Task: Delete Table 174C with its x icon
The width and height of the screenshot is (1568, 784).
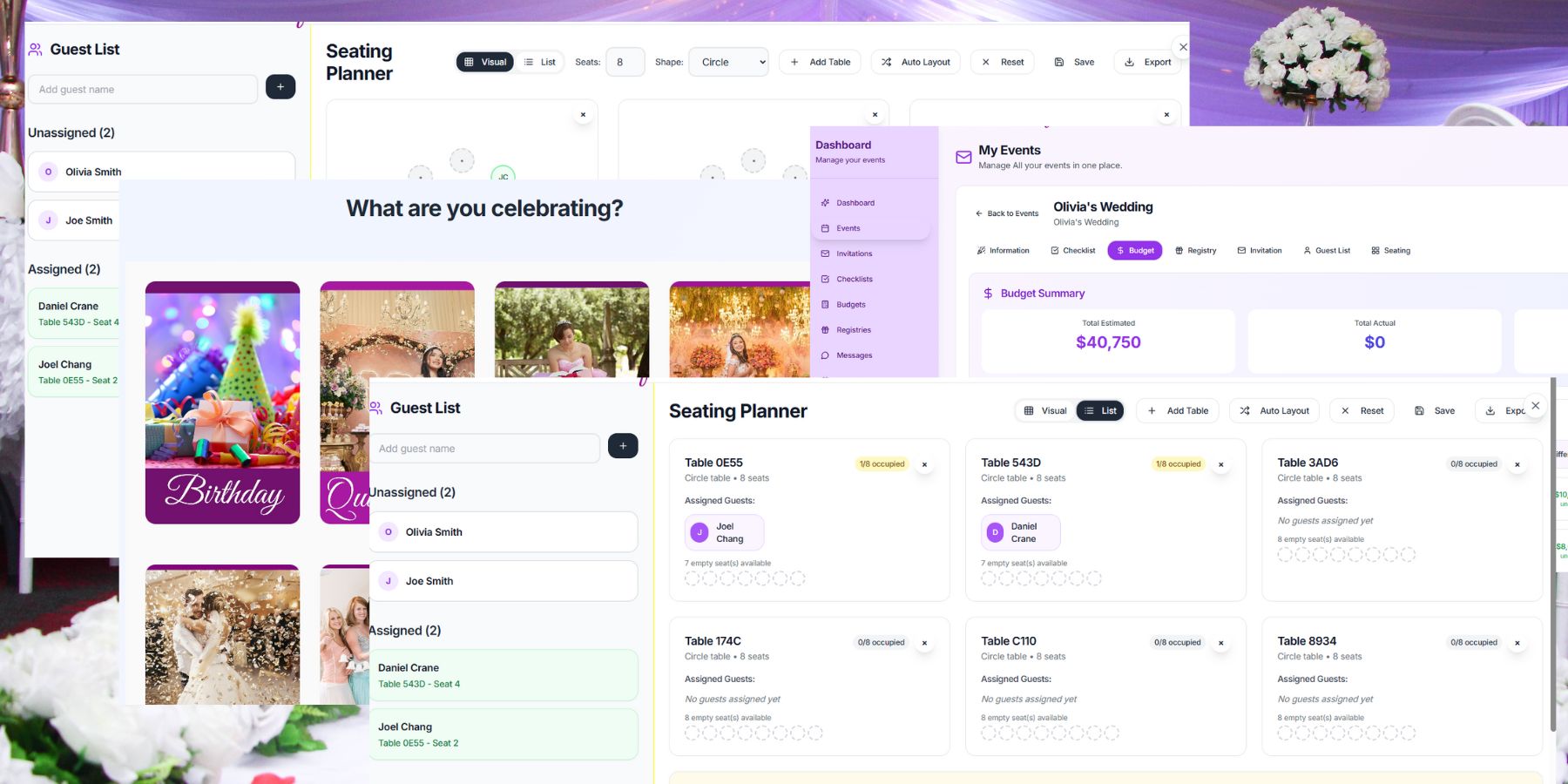Action: 924,643
